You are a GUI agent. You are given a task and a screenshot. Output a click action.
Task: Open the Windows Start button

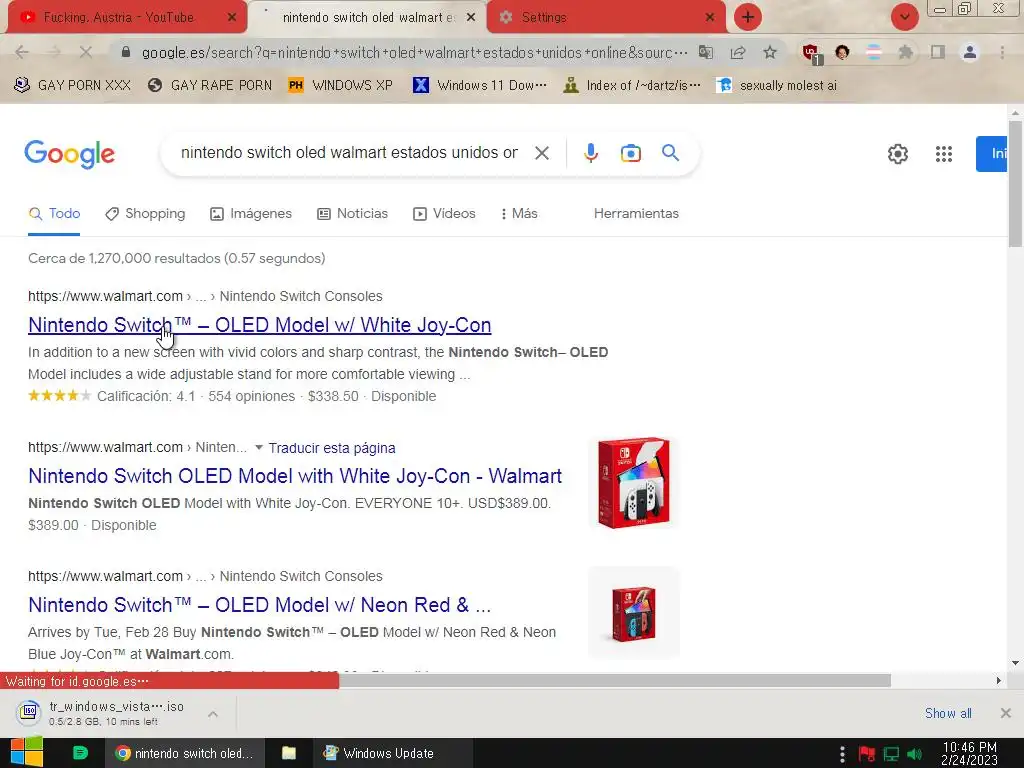[x=27, y=752]
